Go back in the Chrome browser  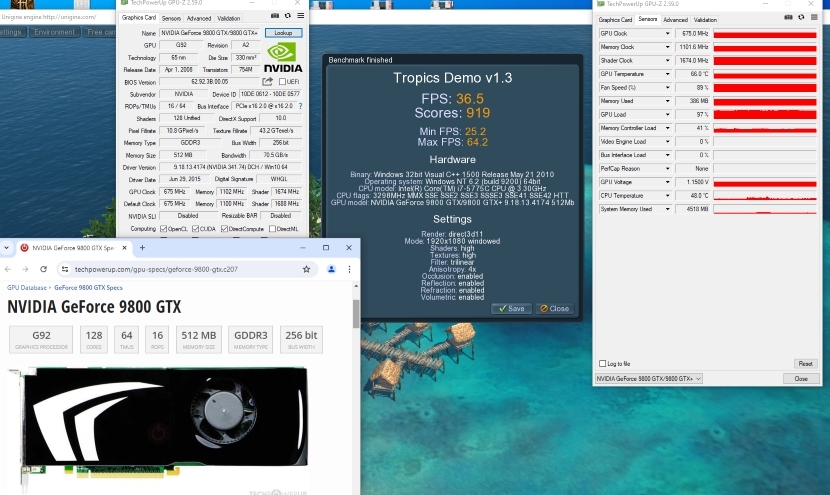(x=8, y=269)
